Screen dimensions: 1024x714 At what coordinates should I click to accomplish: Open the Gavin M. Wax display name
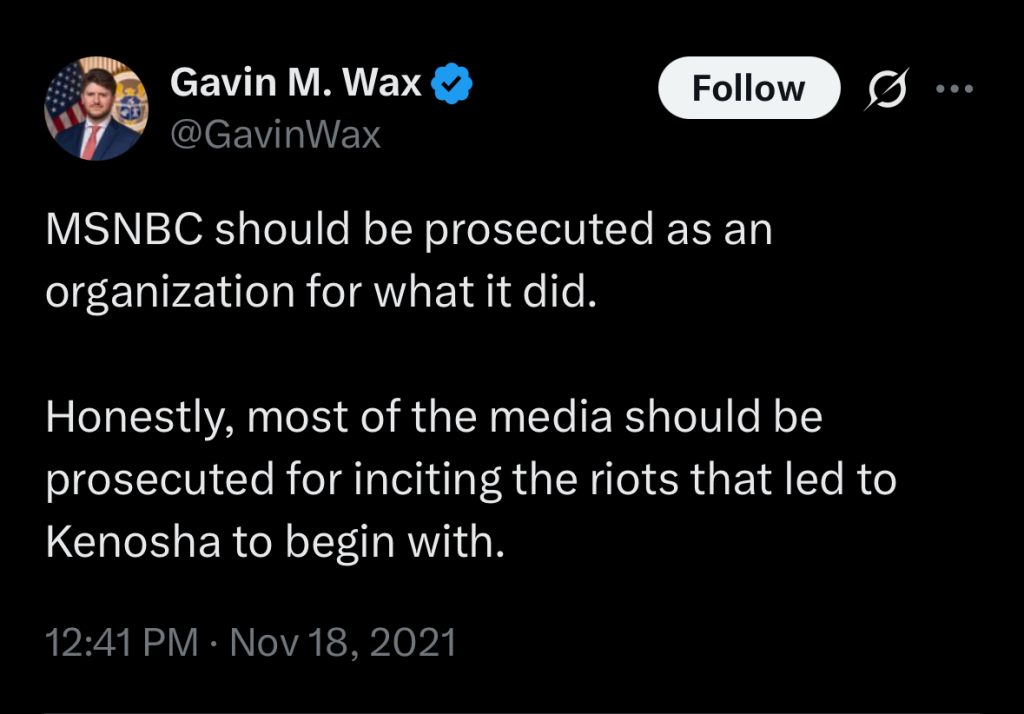pos(296,84)
